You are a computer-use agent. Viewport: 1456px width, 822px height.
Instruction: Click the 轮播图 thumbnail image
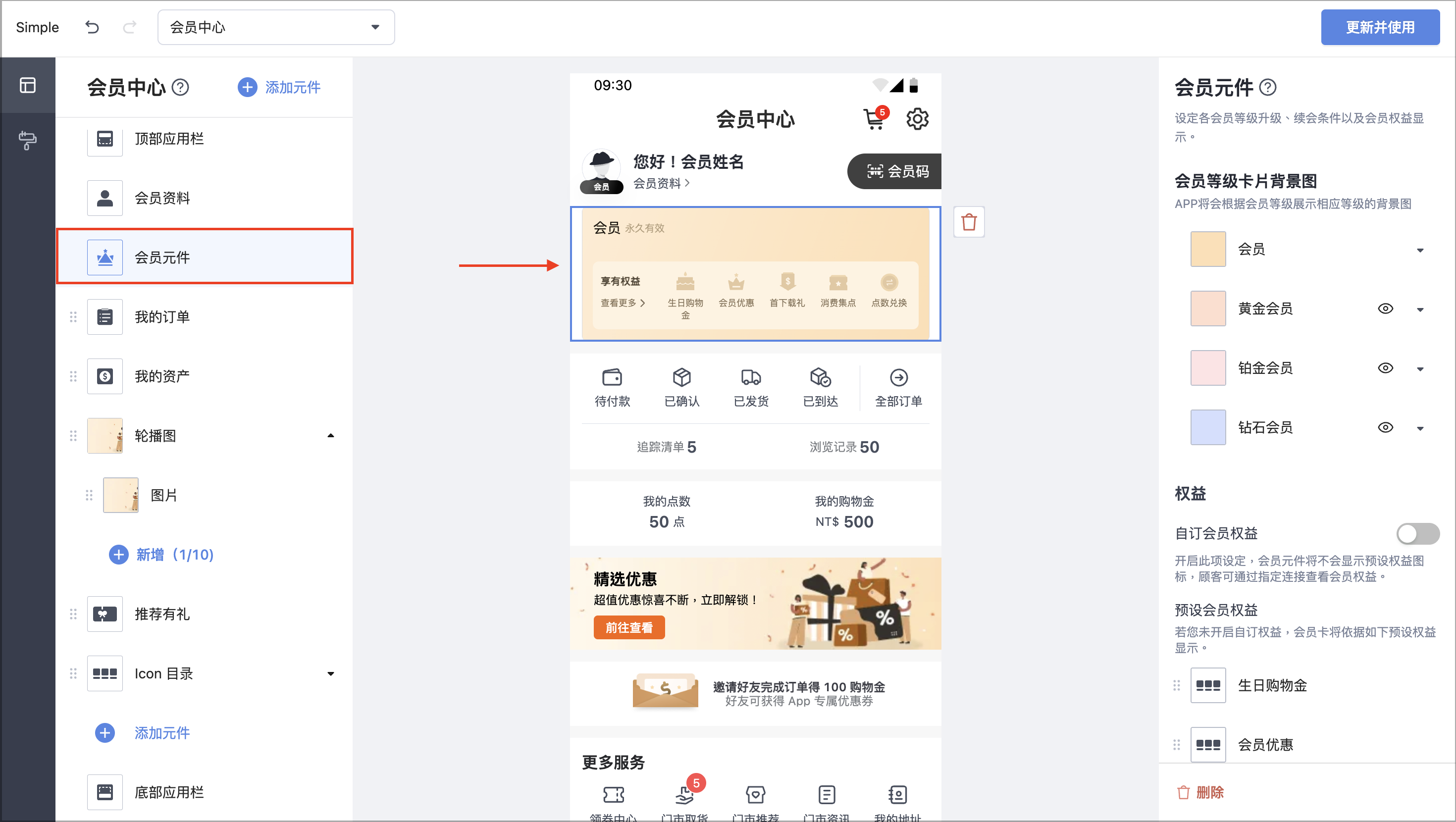105,436
